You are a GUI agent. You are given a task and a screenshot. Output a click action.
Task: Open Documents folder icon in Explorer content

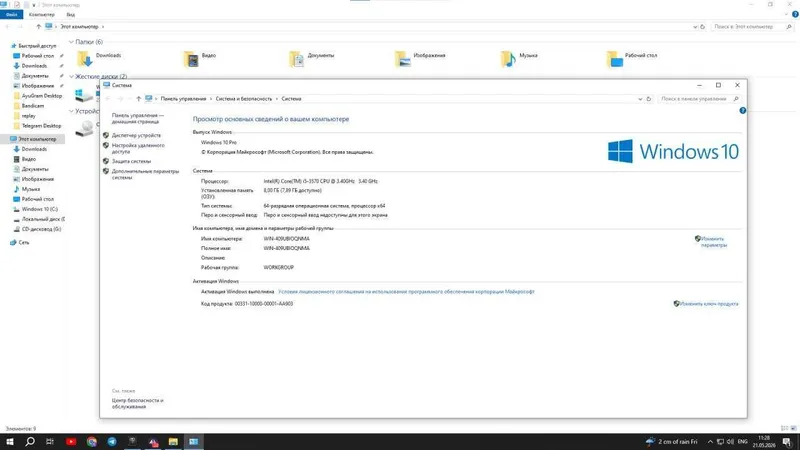296,59
